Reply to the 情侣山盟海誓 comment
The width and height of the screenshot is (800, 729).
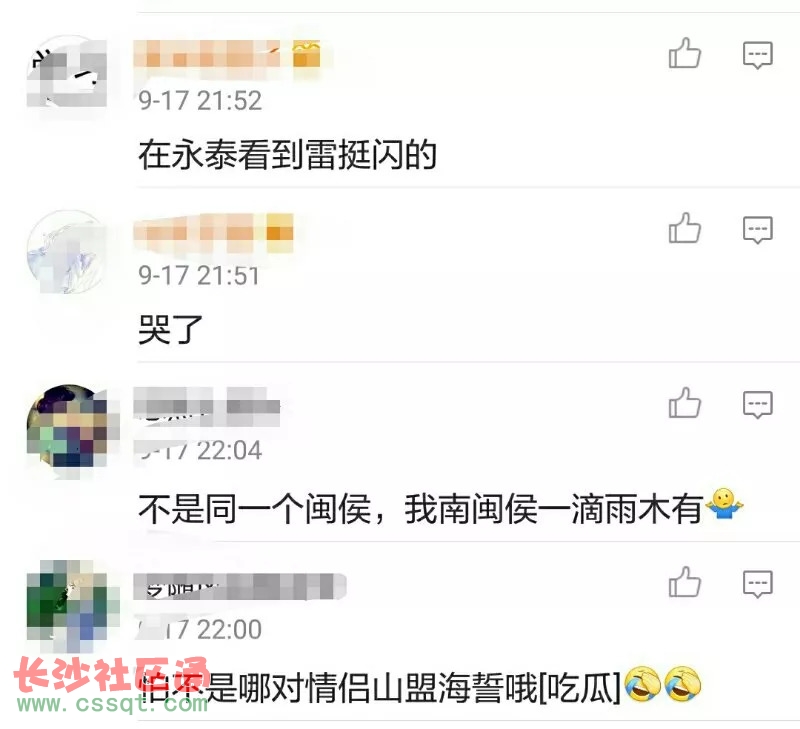(758, 584)
